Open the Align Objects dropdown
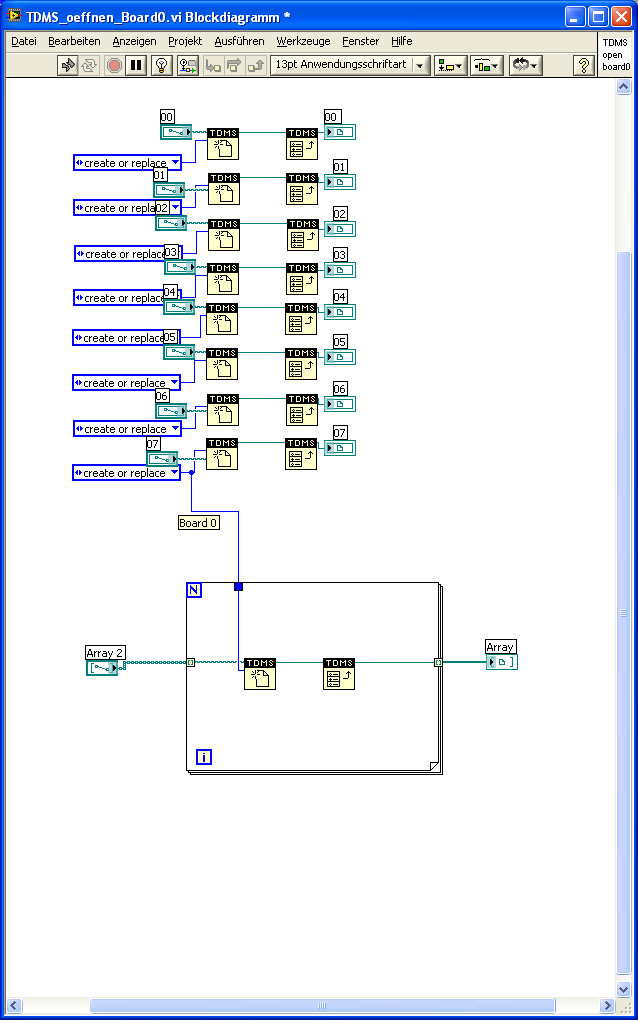The width and height of the screenshot is (638, 1020). tap(450, 65)
